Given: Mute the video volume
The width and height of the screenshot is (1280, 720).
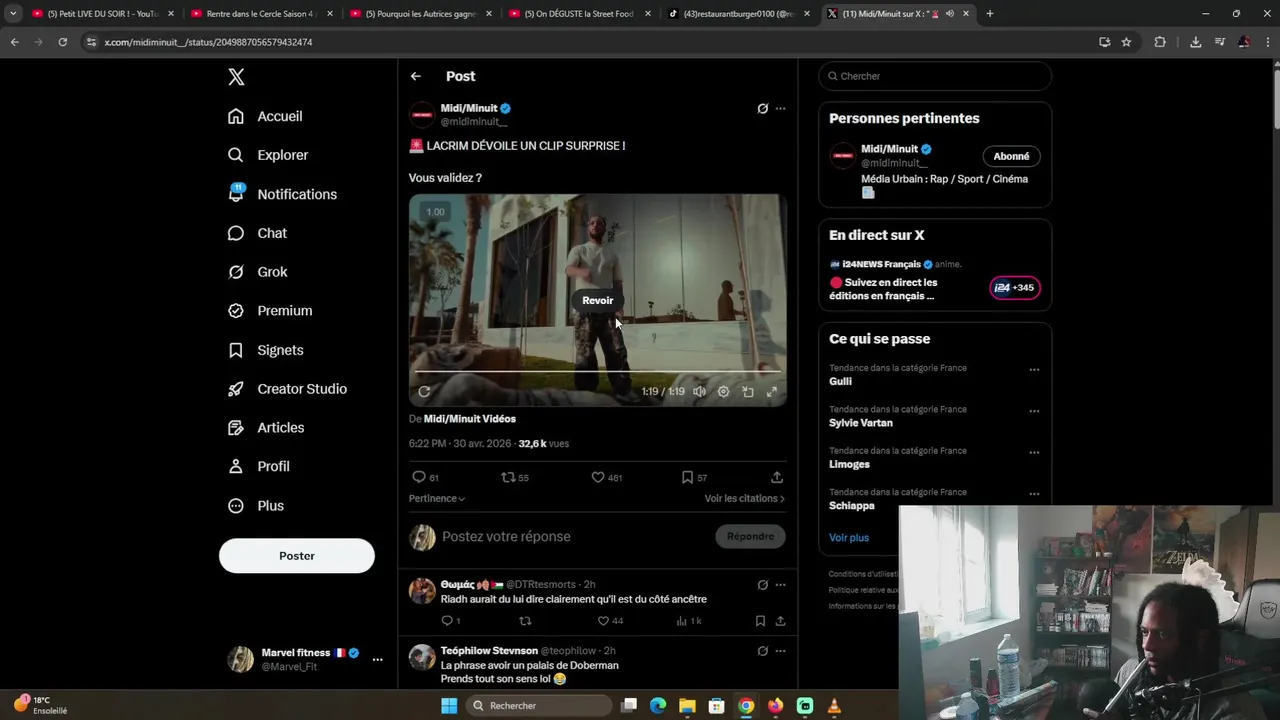Looking at the screenshot, I should pyautogui.click(x=700, y=392).
